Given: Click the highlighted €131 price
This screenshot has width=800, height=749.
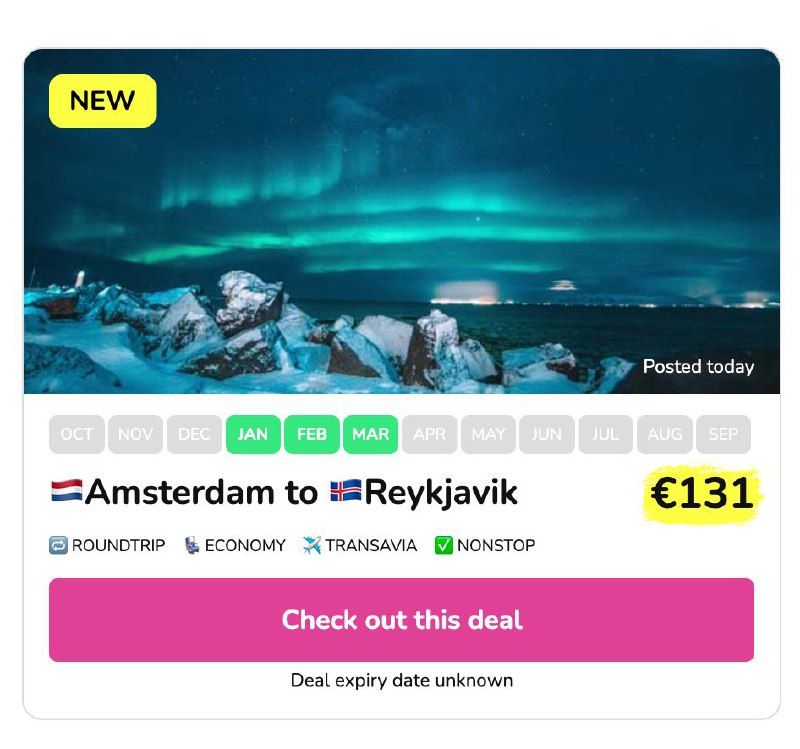Looking at the screenshot, I should 702,493.
